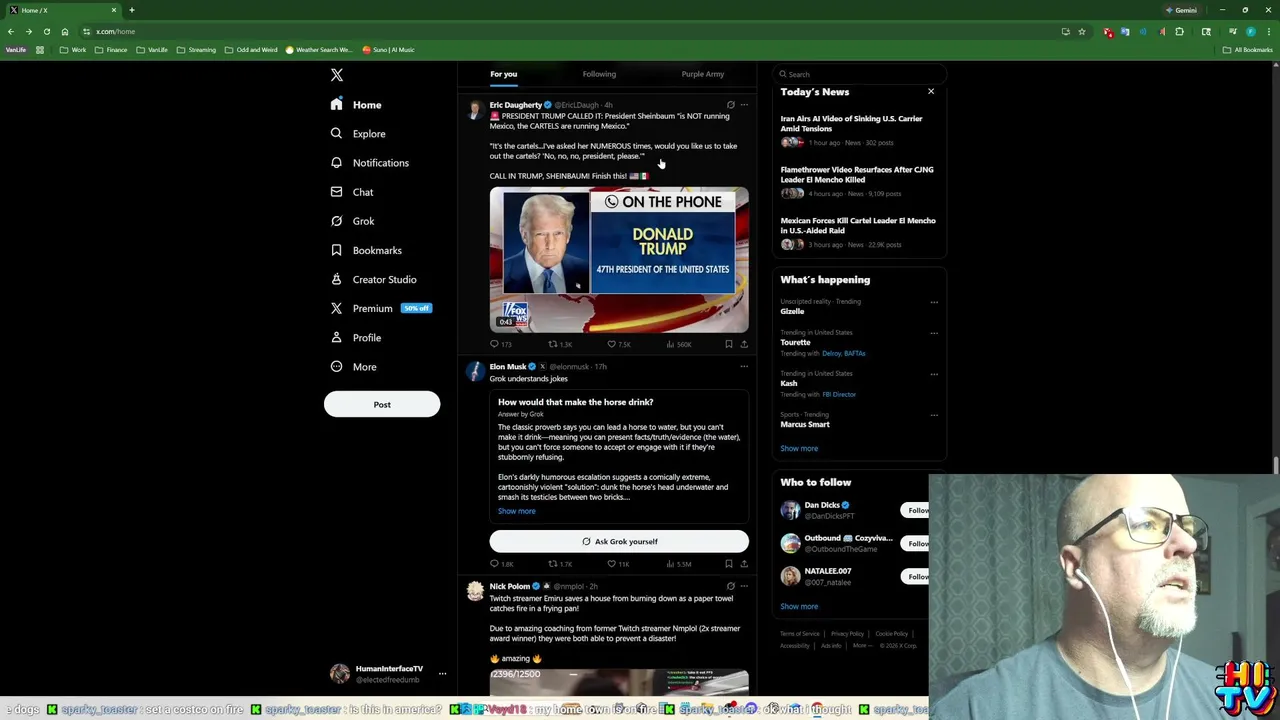Screen dimensions: 1280x720
Task: Click the Post button
Action: click(x=382, y=404)
